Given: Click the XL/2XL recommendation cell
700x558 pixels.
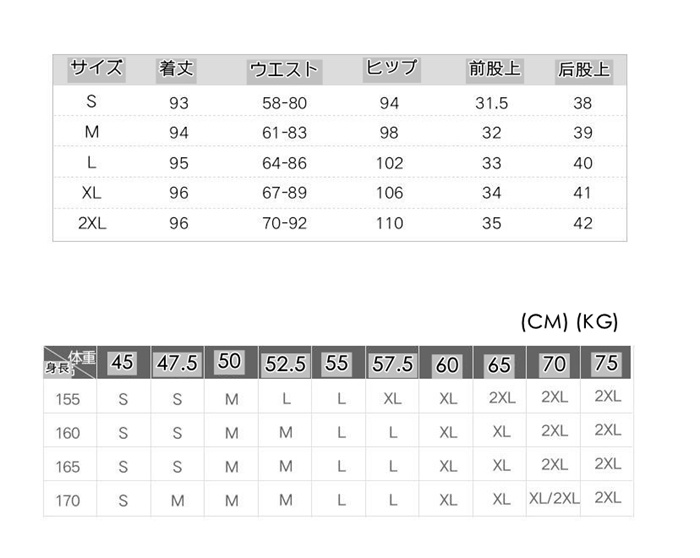Looking at the screenshot, I should tap(553, 498).
